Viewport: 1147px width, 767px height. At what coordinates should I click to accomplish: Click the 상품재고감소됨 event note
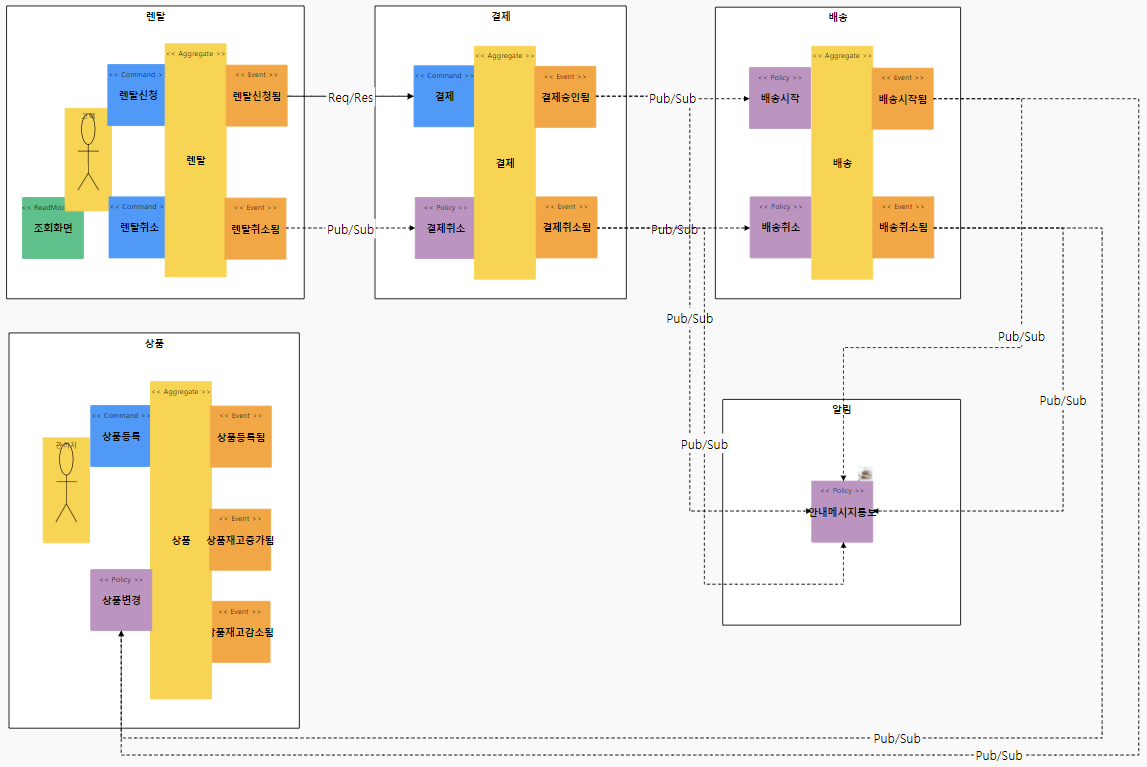click(241, 632)
